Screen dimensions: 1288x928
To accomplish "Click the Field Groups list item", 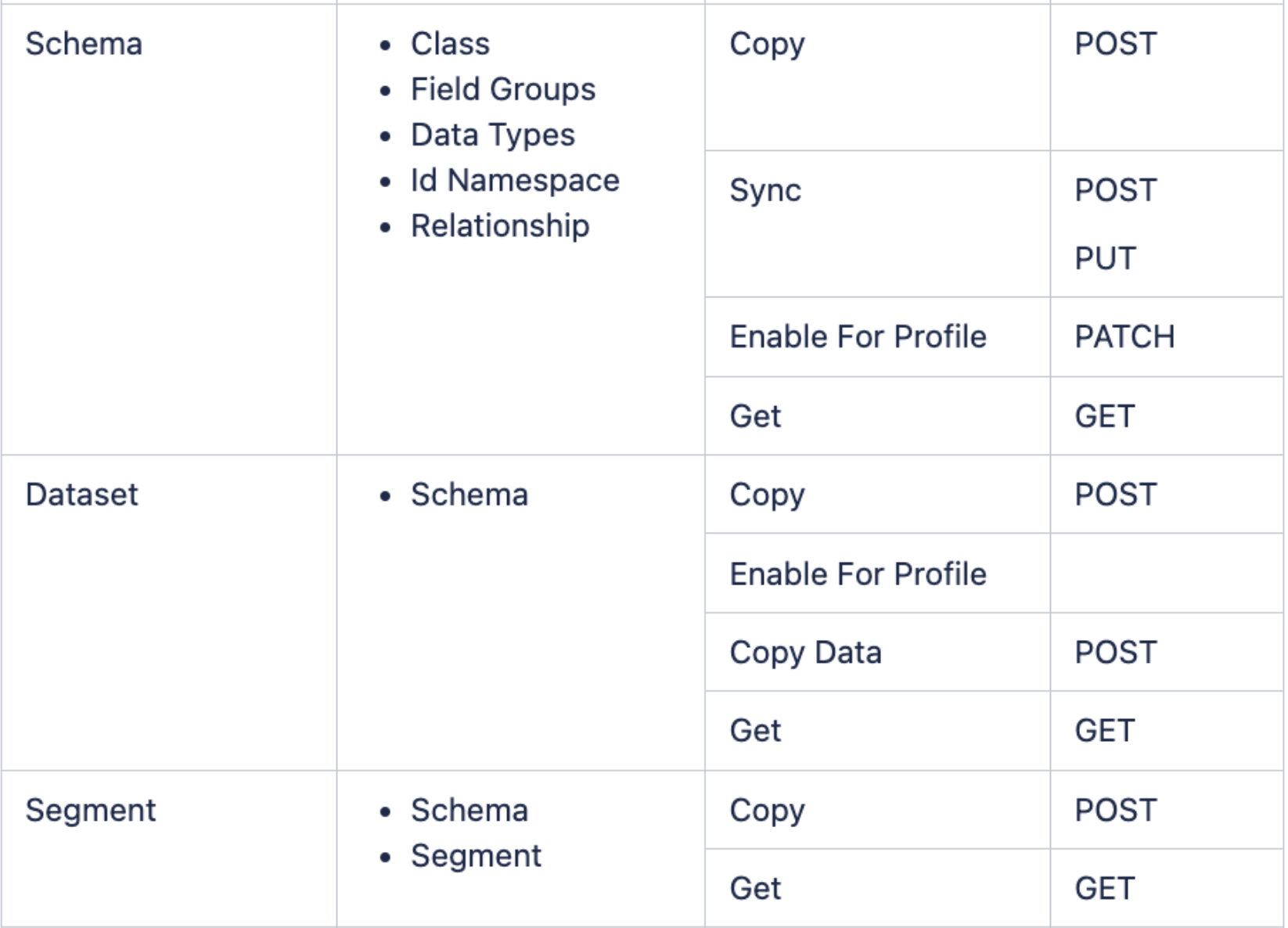I will click(503, 89).
